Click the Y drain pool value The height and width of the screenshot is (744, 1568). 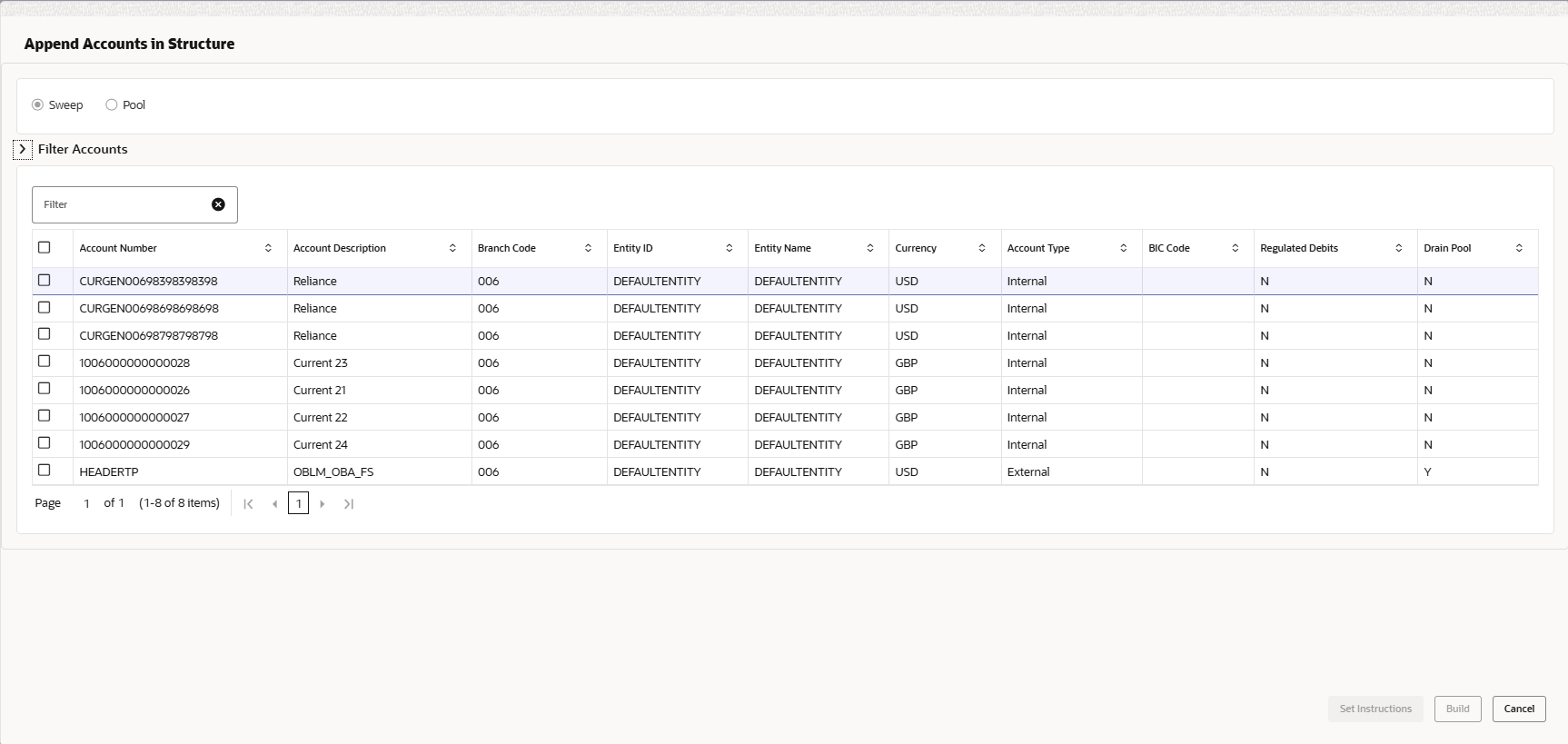tap(1428, 472)
